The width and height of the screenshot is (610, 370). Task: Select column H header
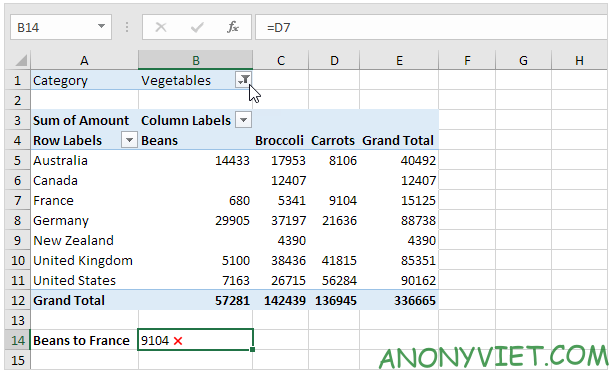(x=579, y=60)
